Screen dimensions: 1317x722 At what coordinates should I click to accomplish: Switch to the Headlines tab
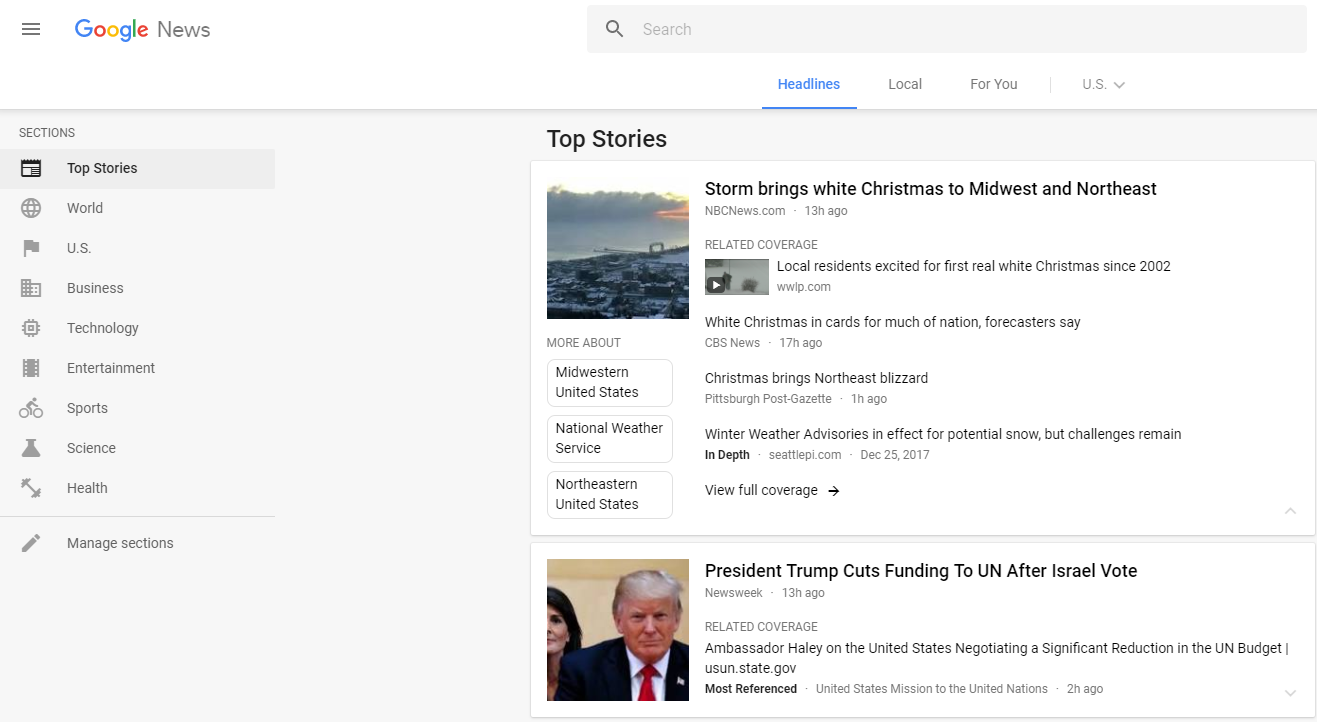(809, 85)
